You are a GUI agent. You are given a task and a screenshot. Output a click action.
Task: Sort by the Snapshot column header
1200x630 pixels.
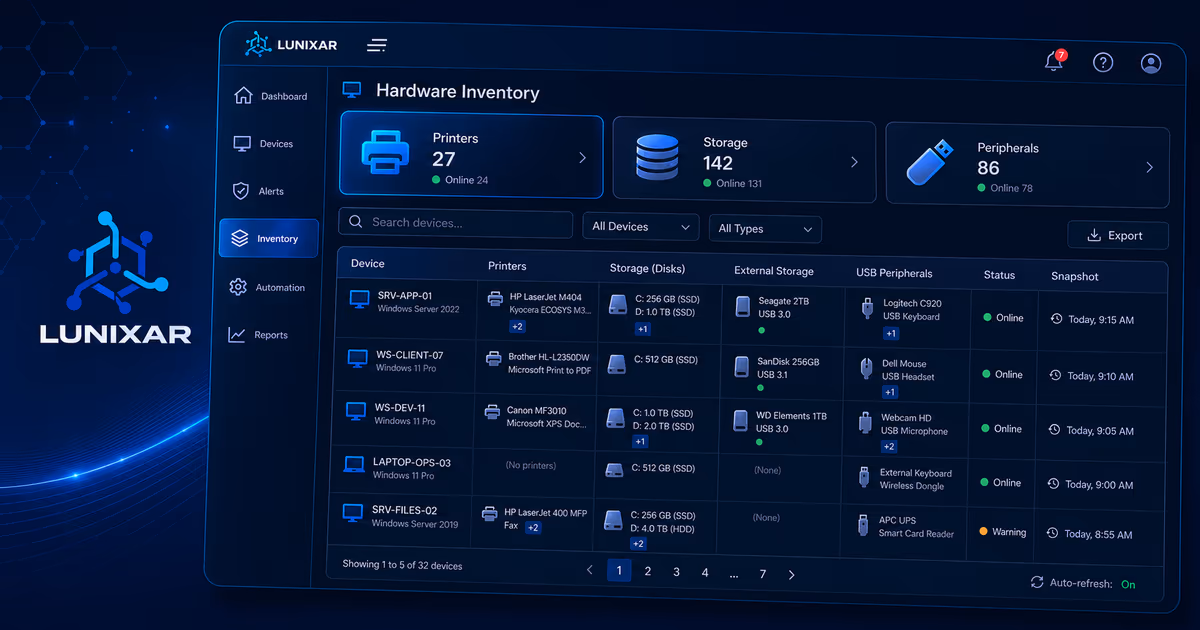click(x=1075, y=276)
